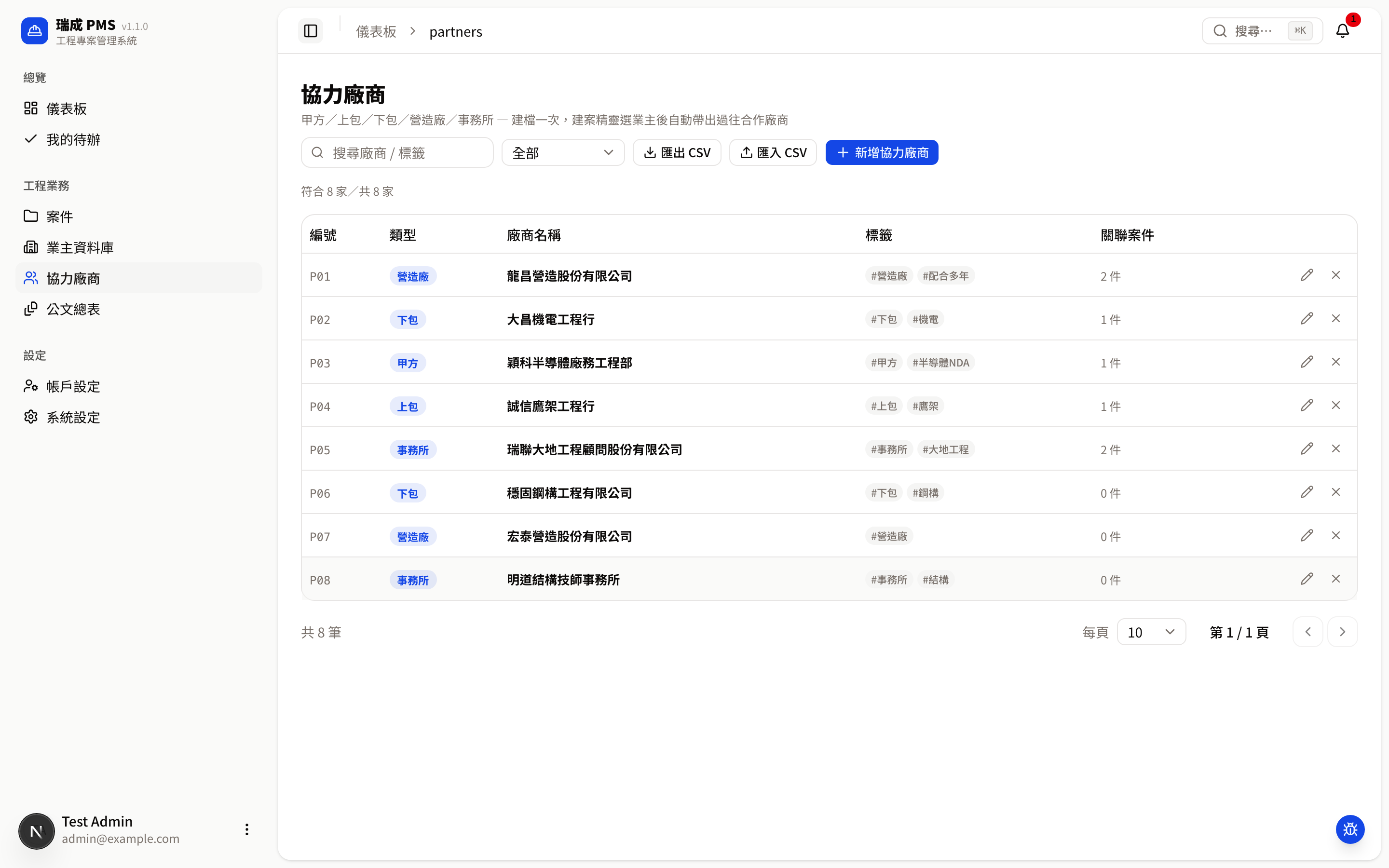This screenshot has height=868, width=1389.
Task: Open 案件 in the sidebar
Action: 138,217
